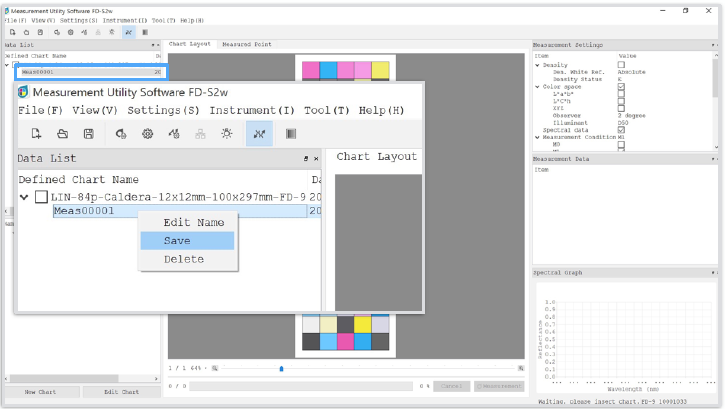
Task: Click magenta patch at chart top-left
Action: pos(311,70)
